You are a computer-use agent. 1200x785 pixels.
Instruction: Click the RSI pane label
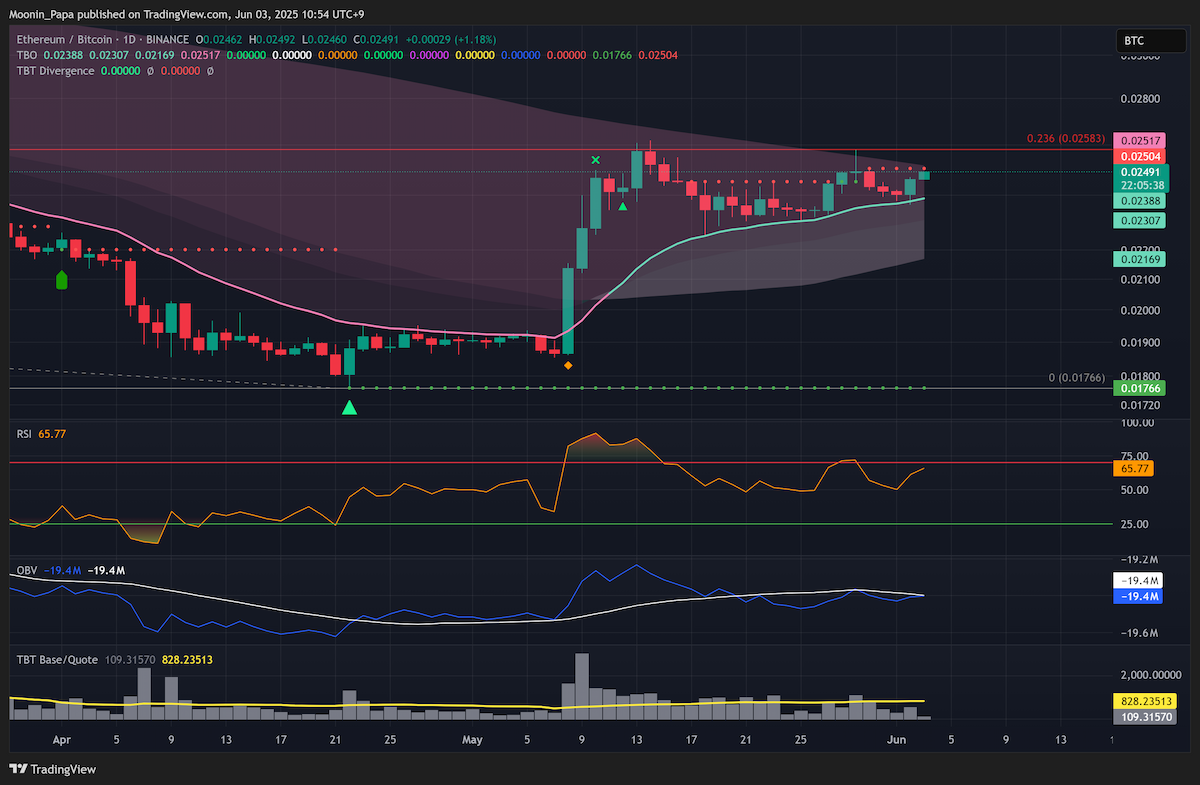point(25,434)
